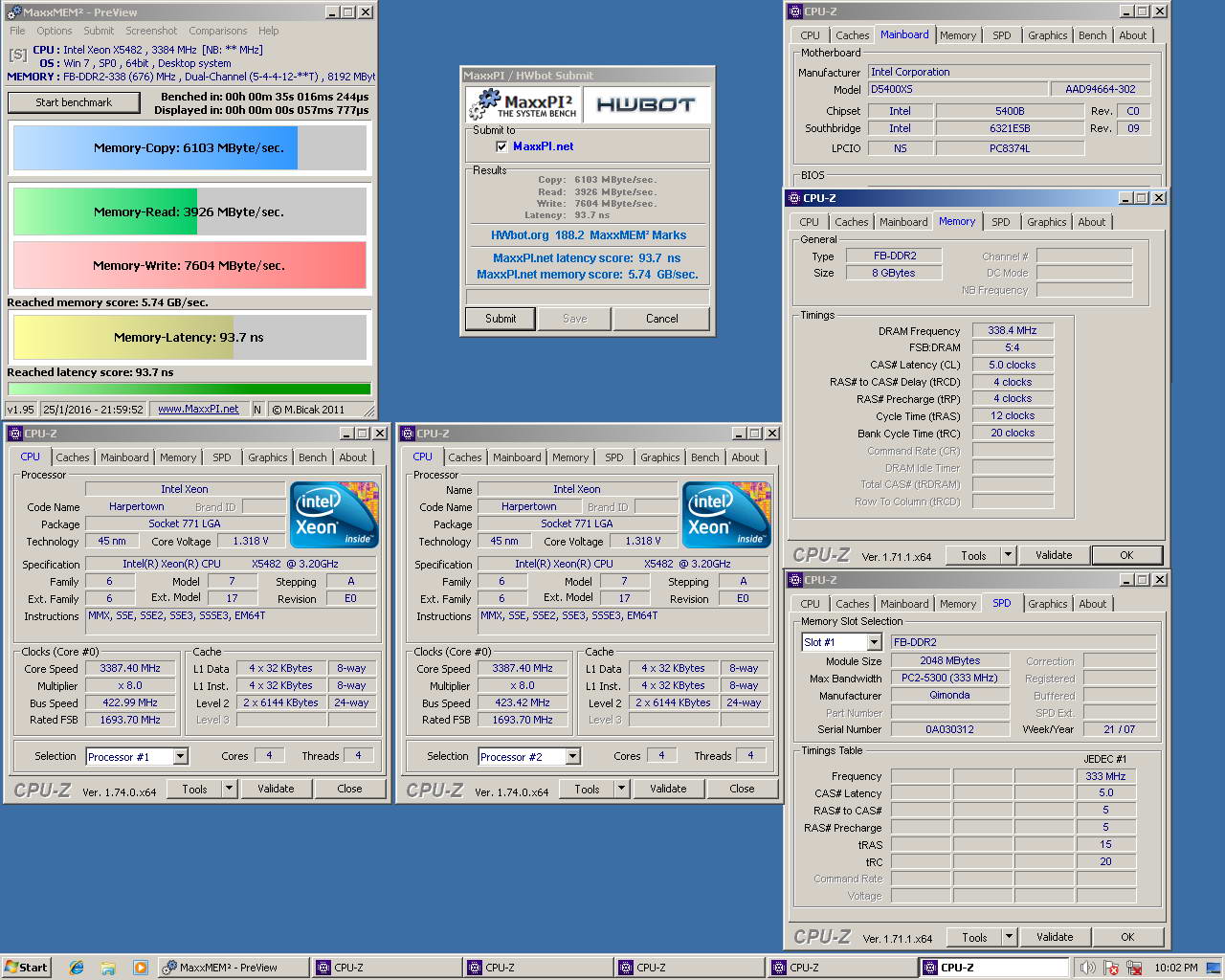Viewport: 1225px width, 980px height.
Task: Click the Tools button in the SPD window
Action: click(x=974, y=937)
